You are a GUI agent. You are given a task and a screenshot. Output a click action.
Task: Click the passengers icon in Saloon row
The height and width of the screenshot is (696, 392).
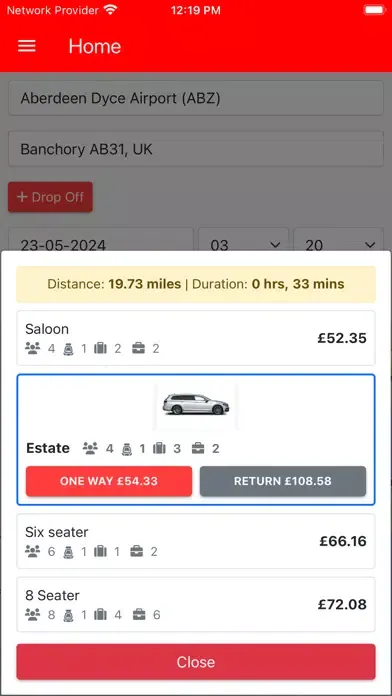coord(32,348)
